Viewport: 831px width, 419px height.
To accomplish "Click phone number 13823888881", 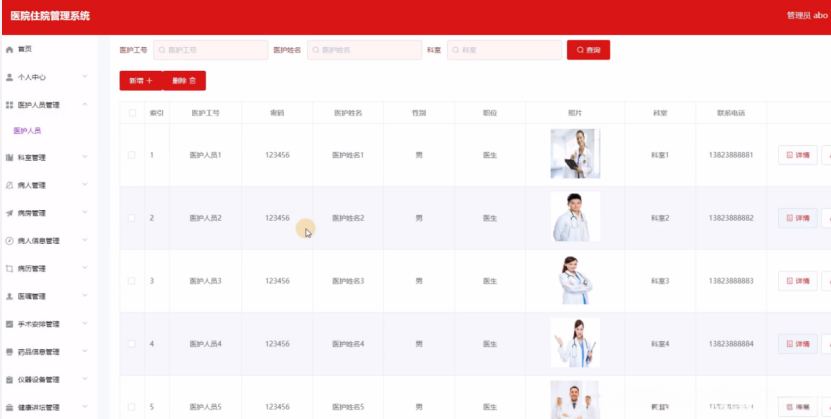I will tap(731, 155).
